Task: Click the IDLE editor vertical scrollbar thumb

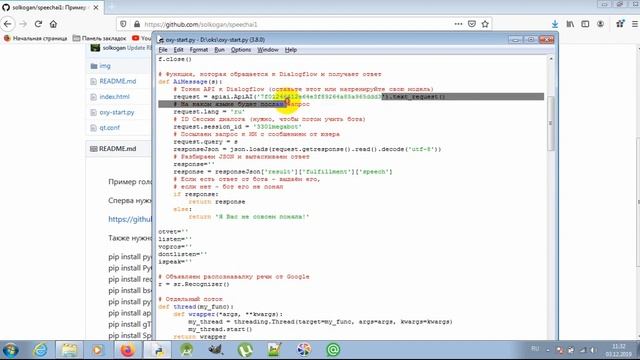Action: coord(551,123)
